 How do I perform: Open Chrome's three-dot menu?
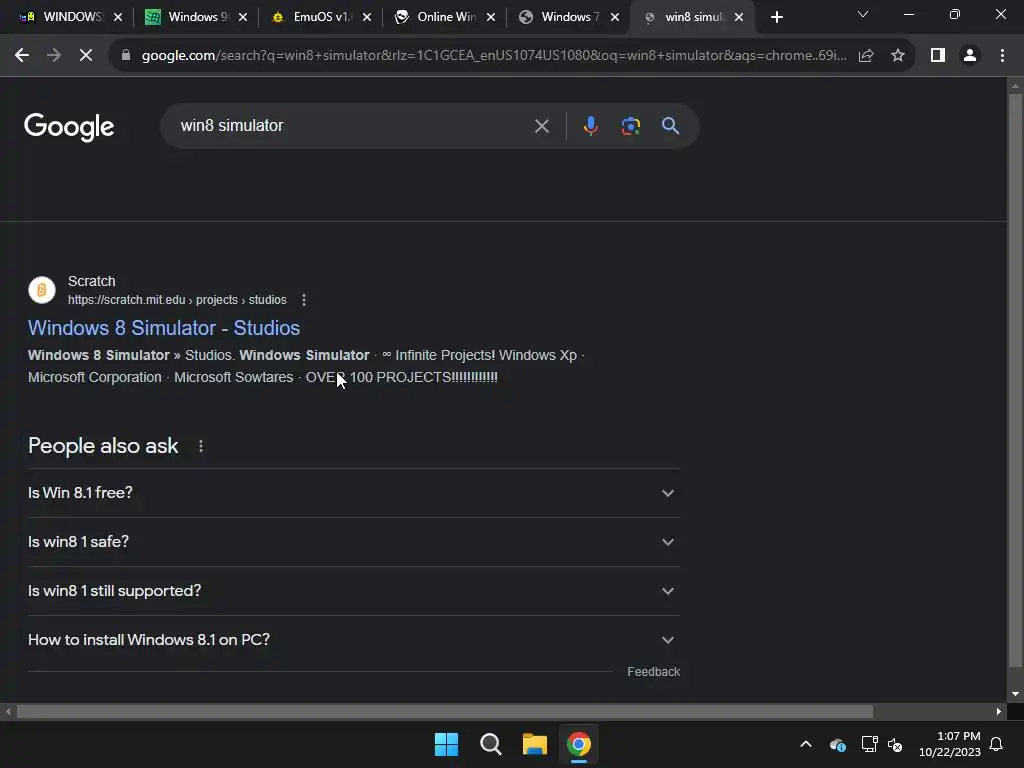(x=1002, y=56)
